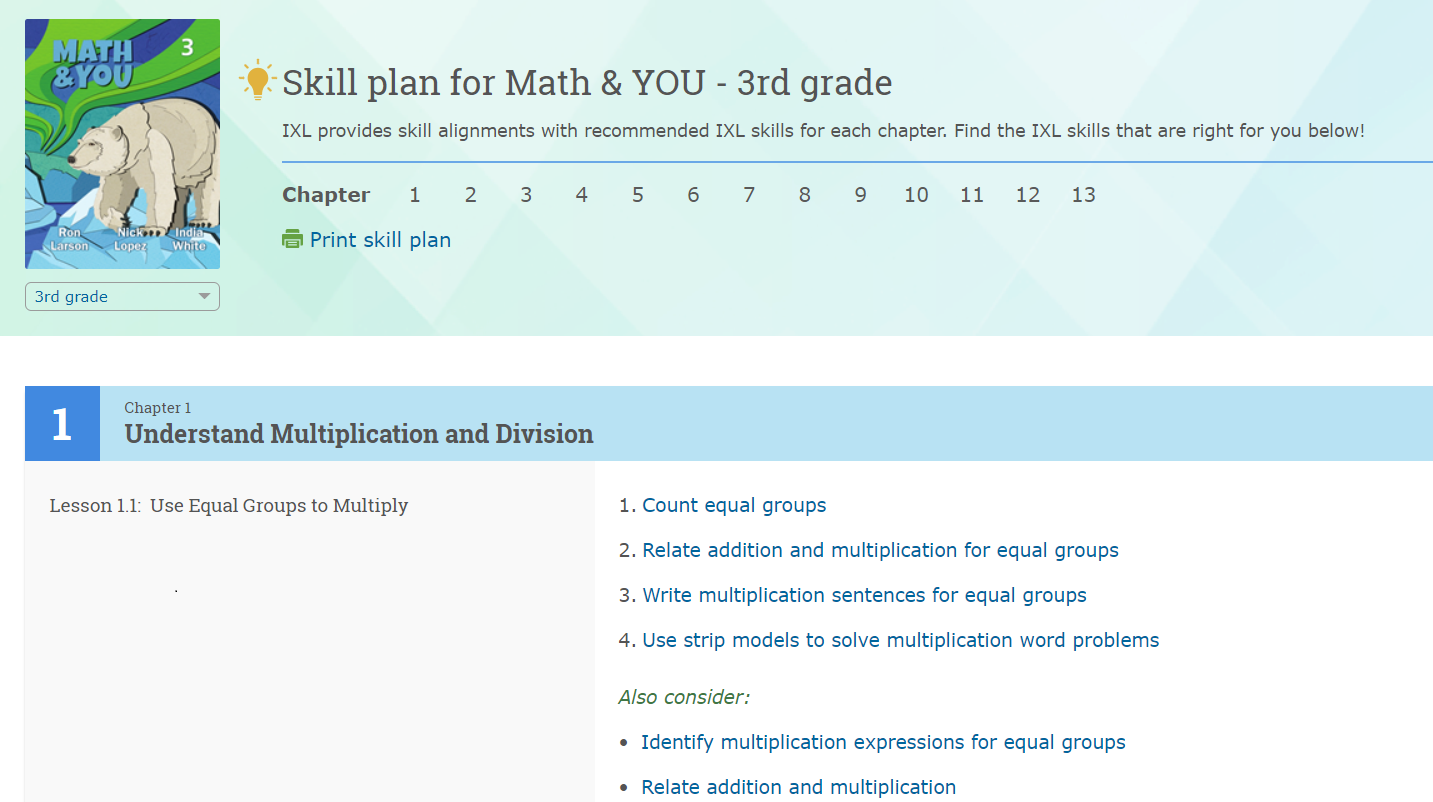1433x802 pixels.
Task: Open Use strip models word problems skill
Action: 900,640
